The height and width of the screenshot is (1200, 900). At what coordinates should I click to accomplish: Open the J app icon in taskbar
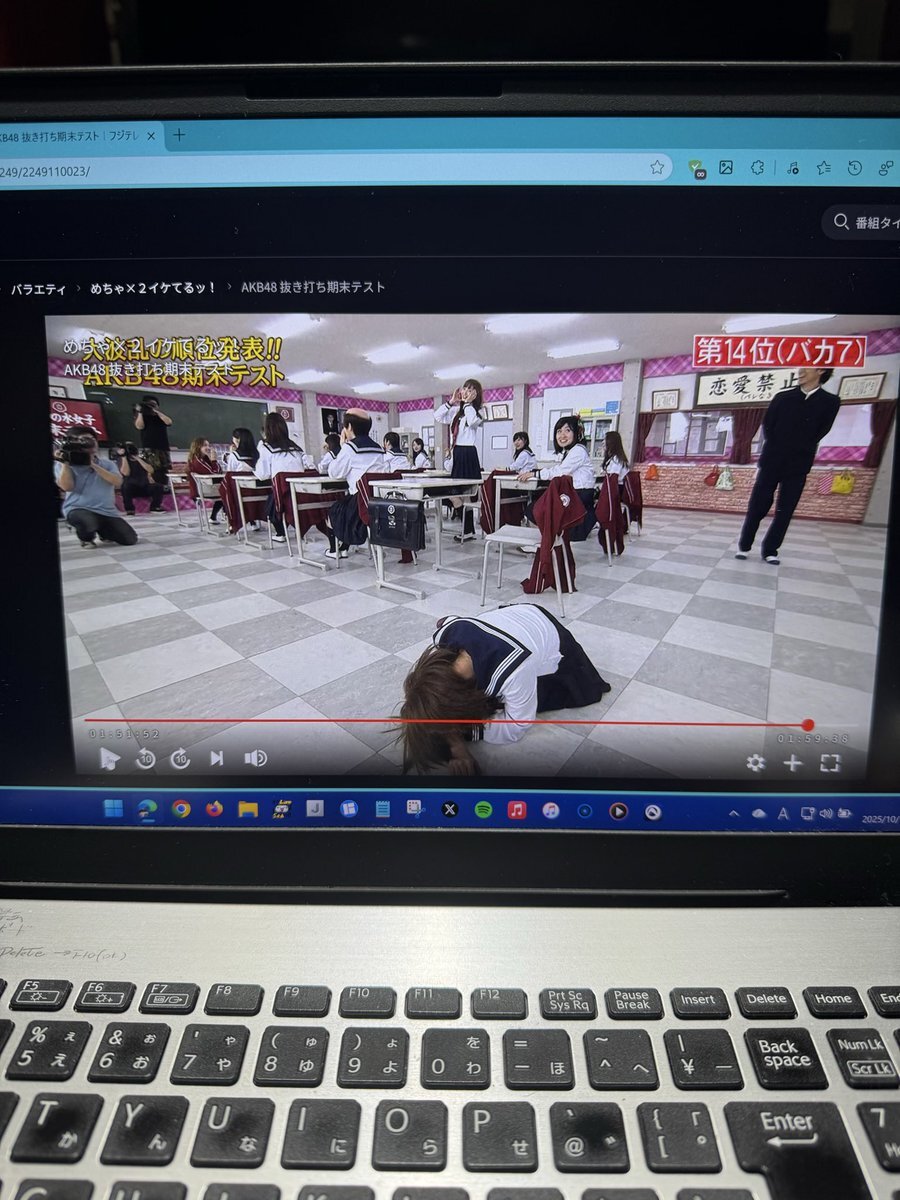tap(314, 808)
